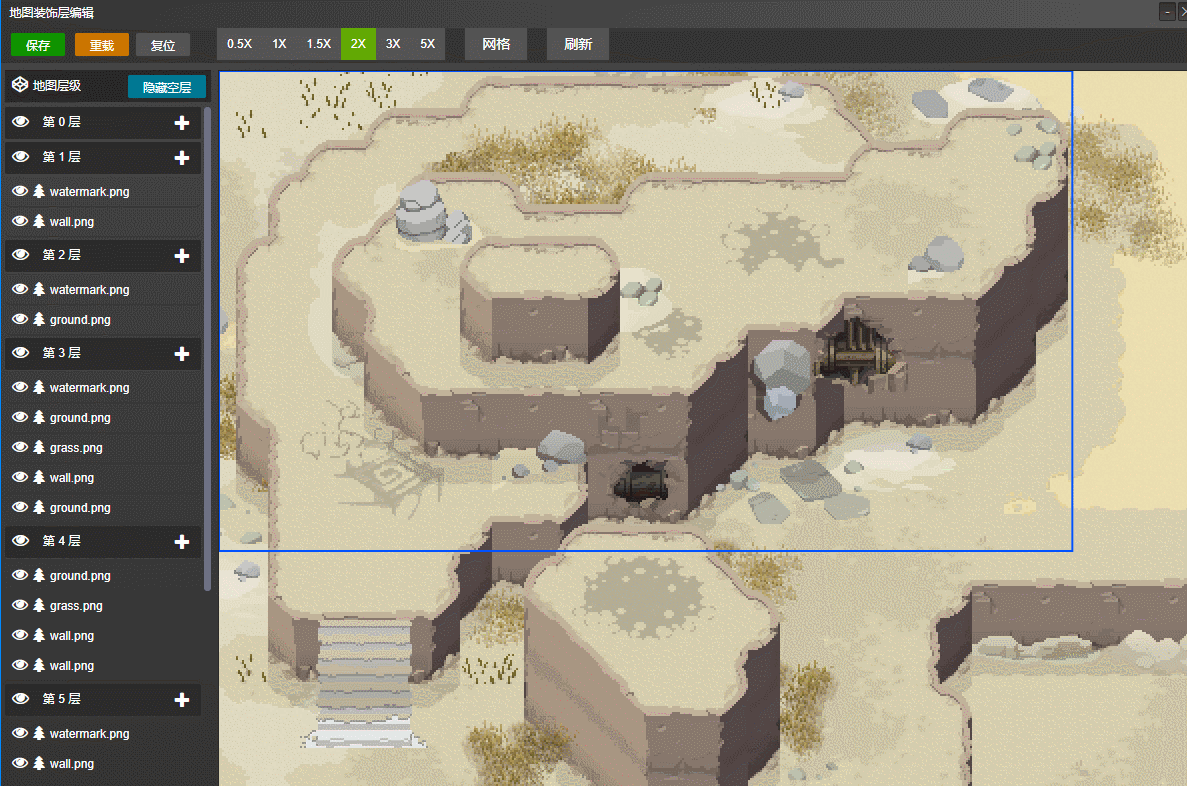Hide watermark.png in 第 5 层
Image resolution: width=1187 pixels, height=786 pixels.
(x=20, y=733)
